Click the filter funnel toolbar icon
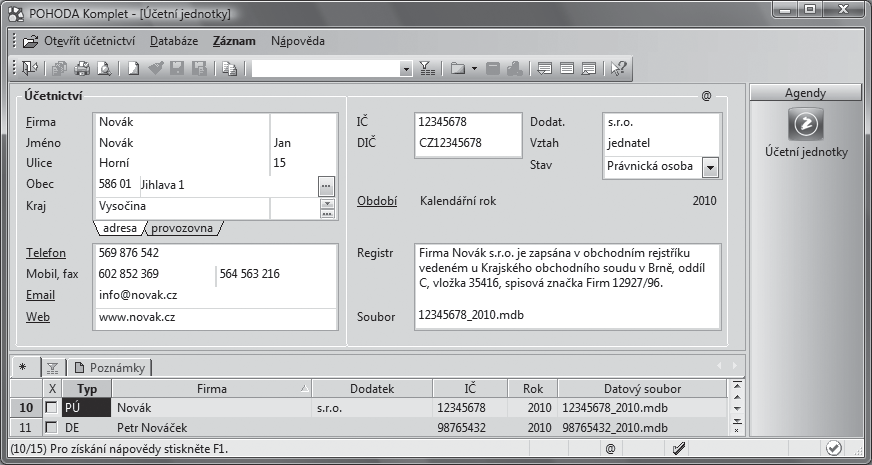Screen dimensions: 872x465 pyautogui.click(x=427, y=68)
